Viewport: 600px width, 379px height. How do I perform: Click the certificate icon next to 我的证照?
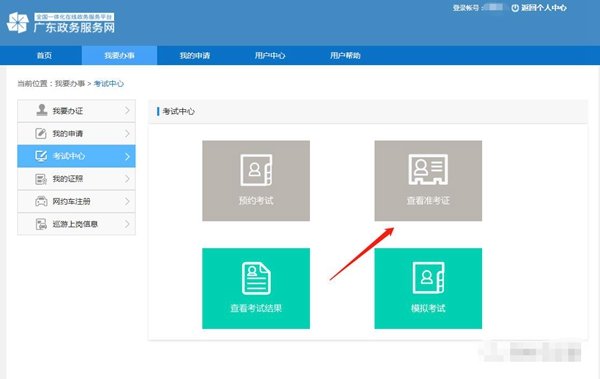click(x=41, y=179)
